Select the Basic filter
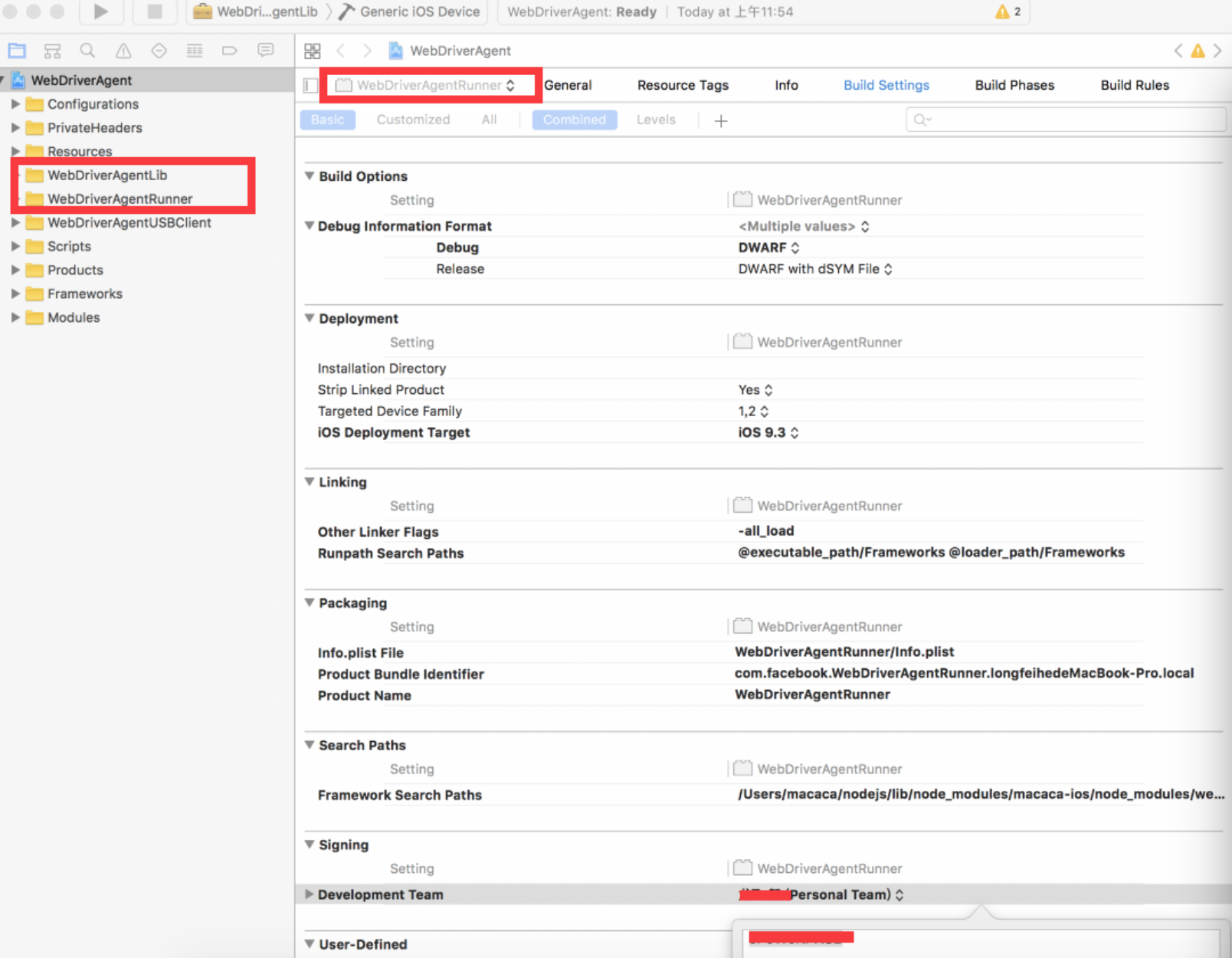 [x=328, y=120]
